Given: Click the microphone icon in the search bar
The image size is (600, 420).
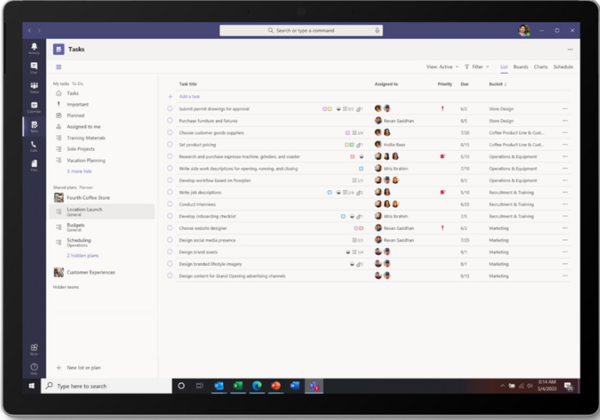Looking at the screenshot, I should 377,30.
